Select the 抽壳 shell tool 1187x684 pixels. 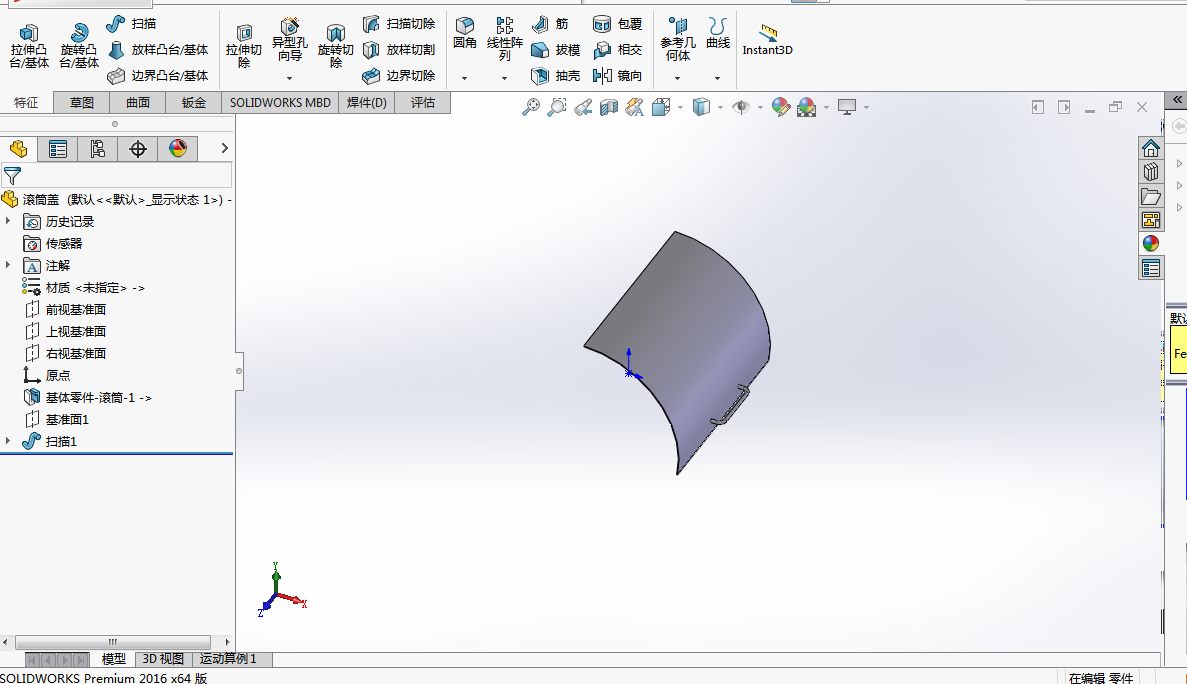(x=556, y=76)
